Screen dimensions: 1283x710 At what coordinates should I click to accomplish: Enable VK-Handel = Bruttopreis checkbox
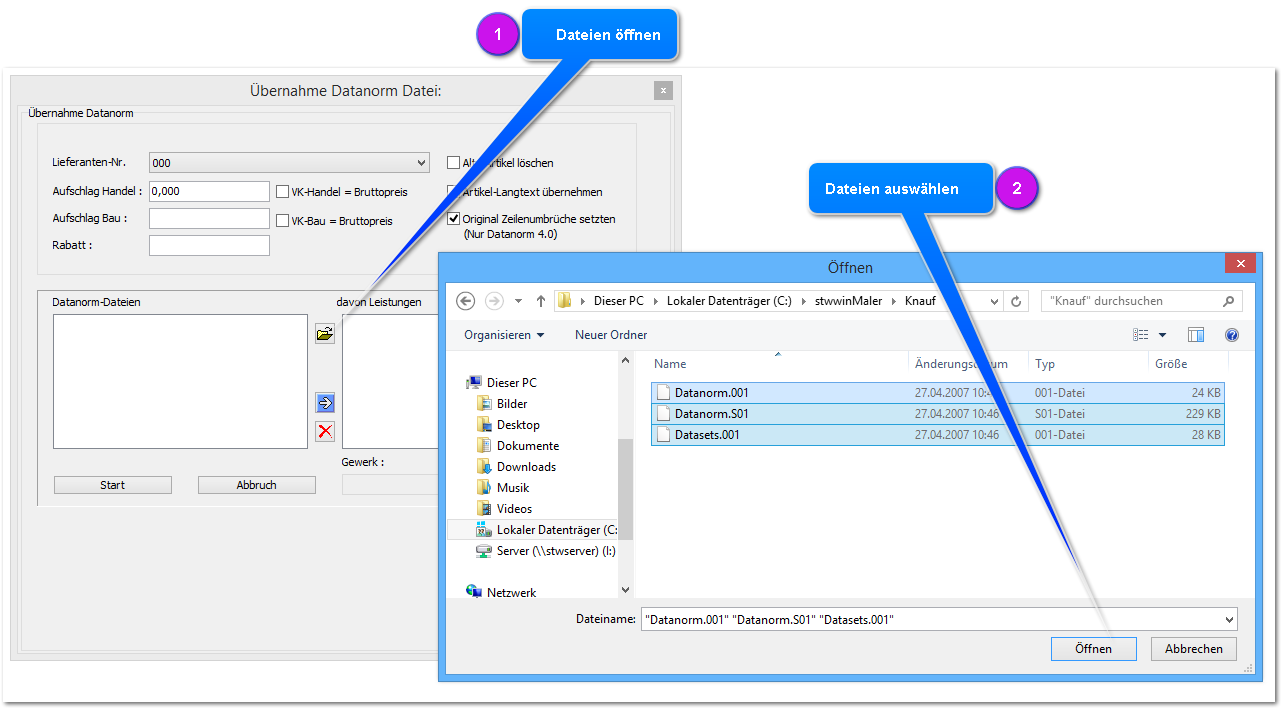pos(283,191)
